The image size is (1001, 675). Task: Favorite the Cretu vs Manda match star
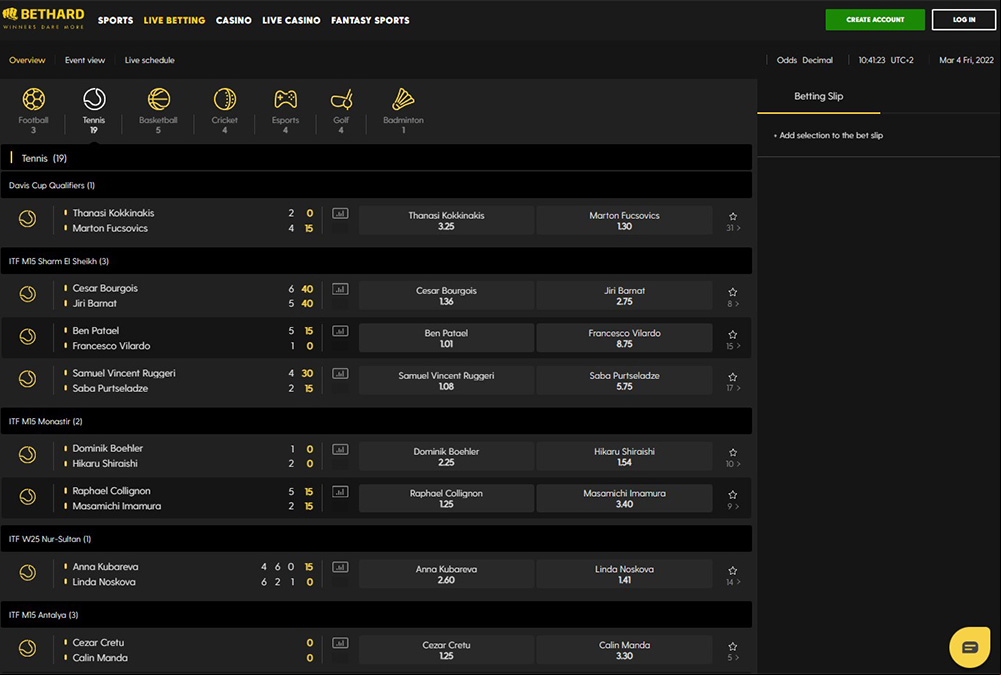click(x=733, y=646)
